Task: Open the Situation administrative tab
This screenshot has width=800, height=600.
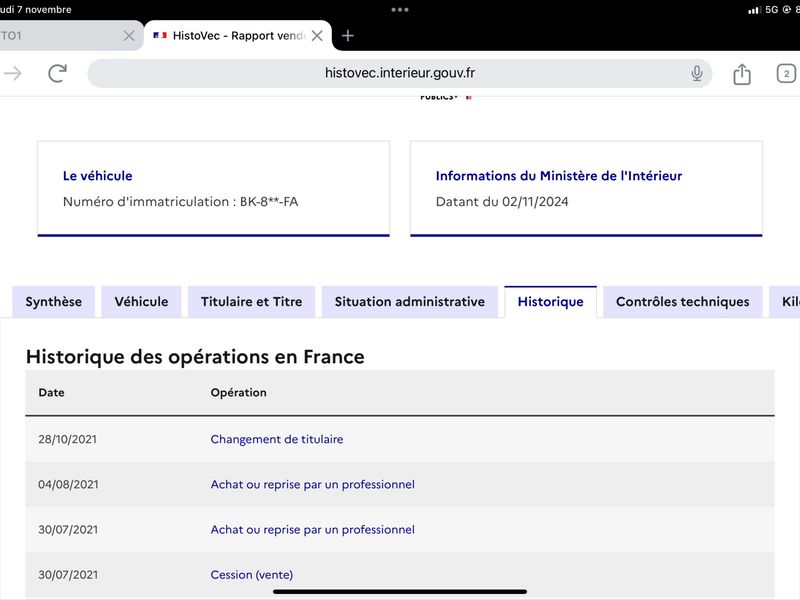Action: 410,302
